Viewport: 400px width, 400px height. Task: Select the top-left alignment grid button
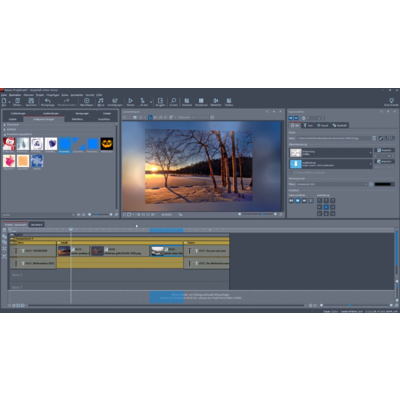pyautogui.click(x=319, y=200)
